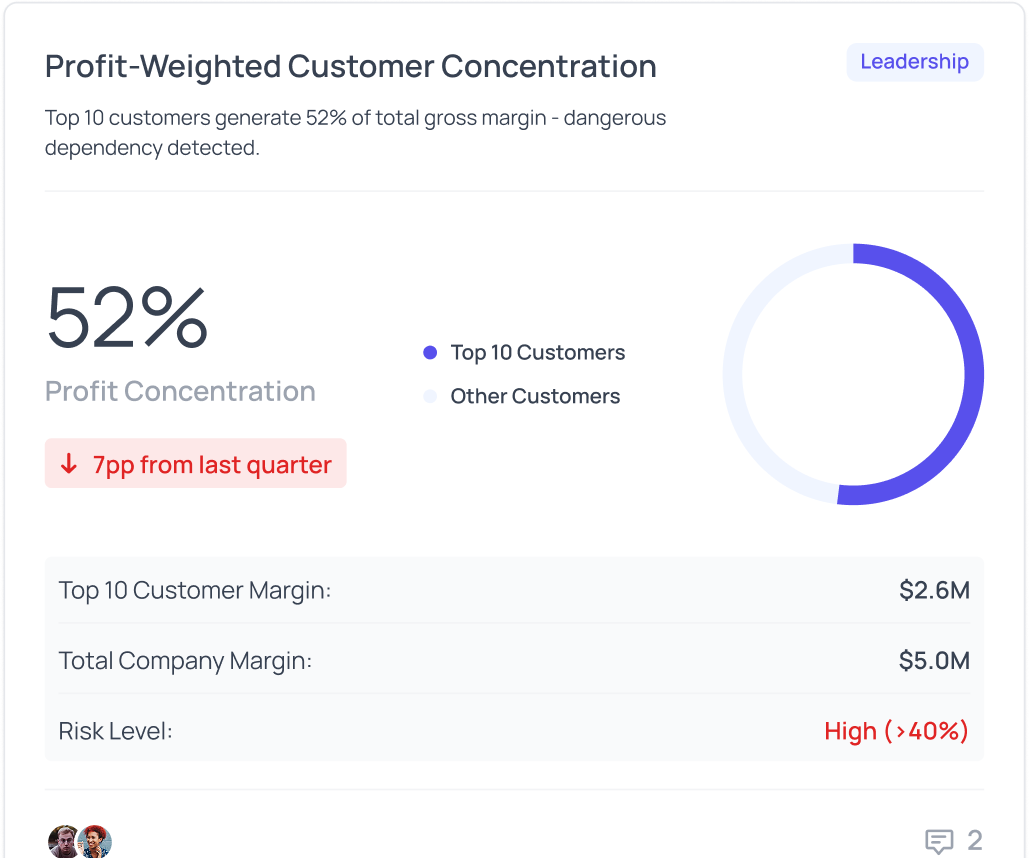1029x858 pixels.
Task: Select the Top 10 Customer Margin row label
Action: pos(195,591)
